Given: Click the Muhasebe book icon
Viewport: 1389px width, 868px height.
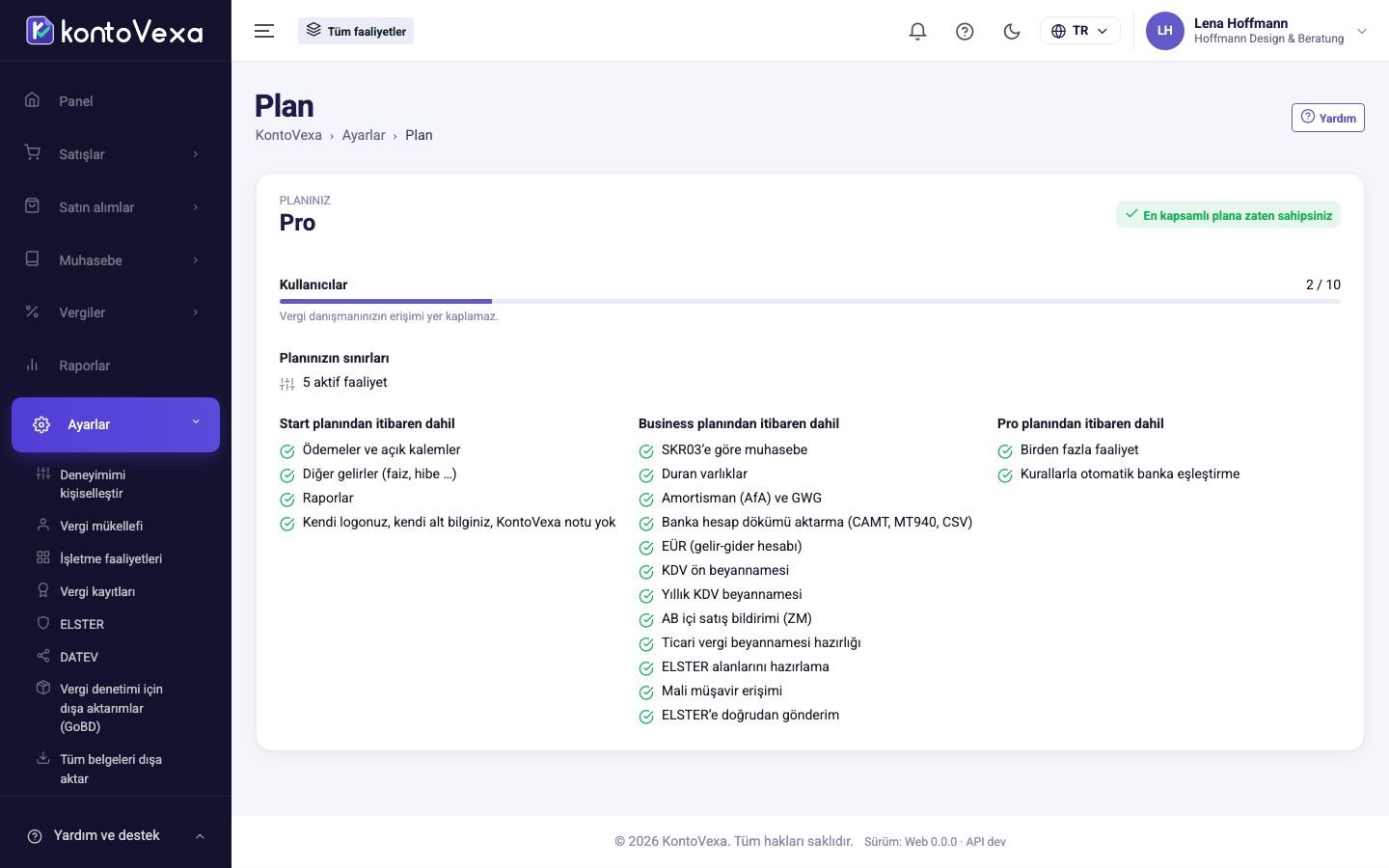Looking at the screenshot, I should [x=32, y=259].
